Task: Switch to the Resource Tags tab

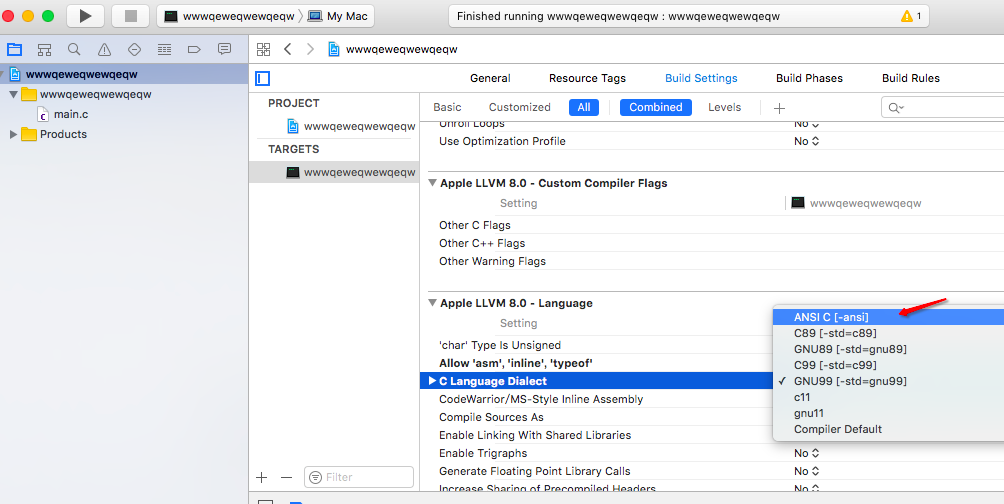Action: (x=587, y=78)
